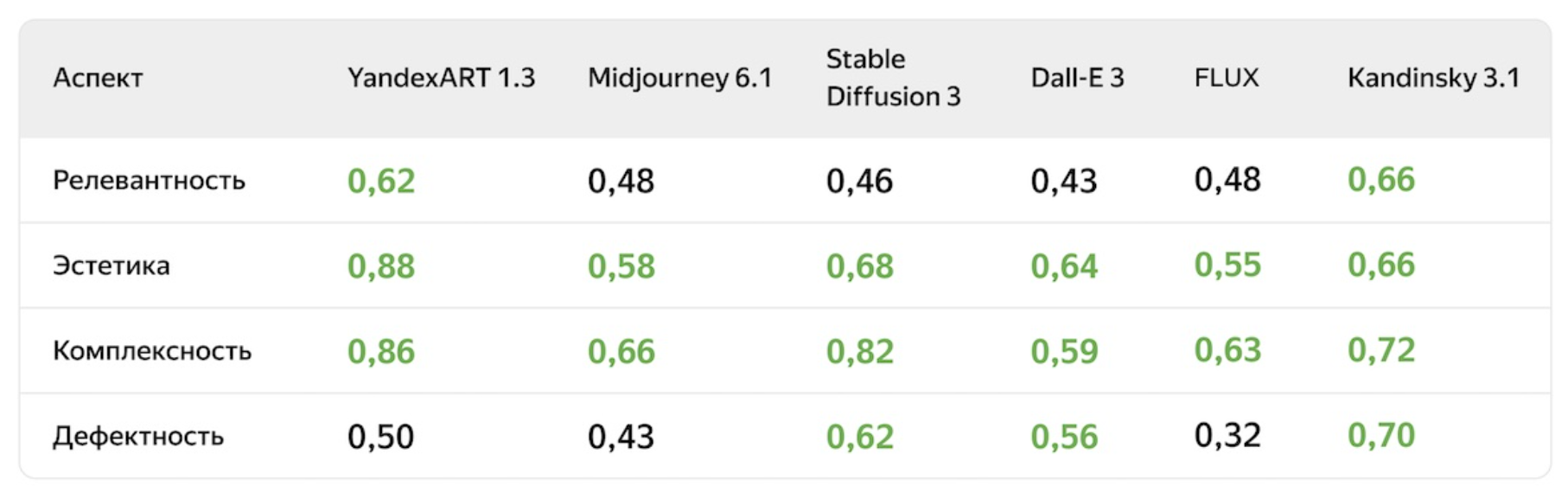Select the YandexART 1.3 column header

point(441,78)
